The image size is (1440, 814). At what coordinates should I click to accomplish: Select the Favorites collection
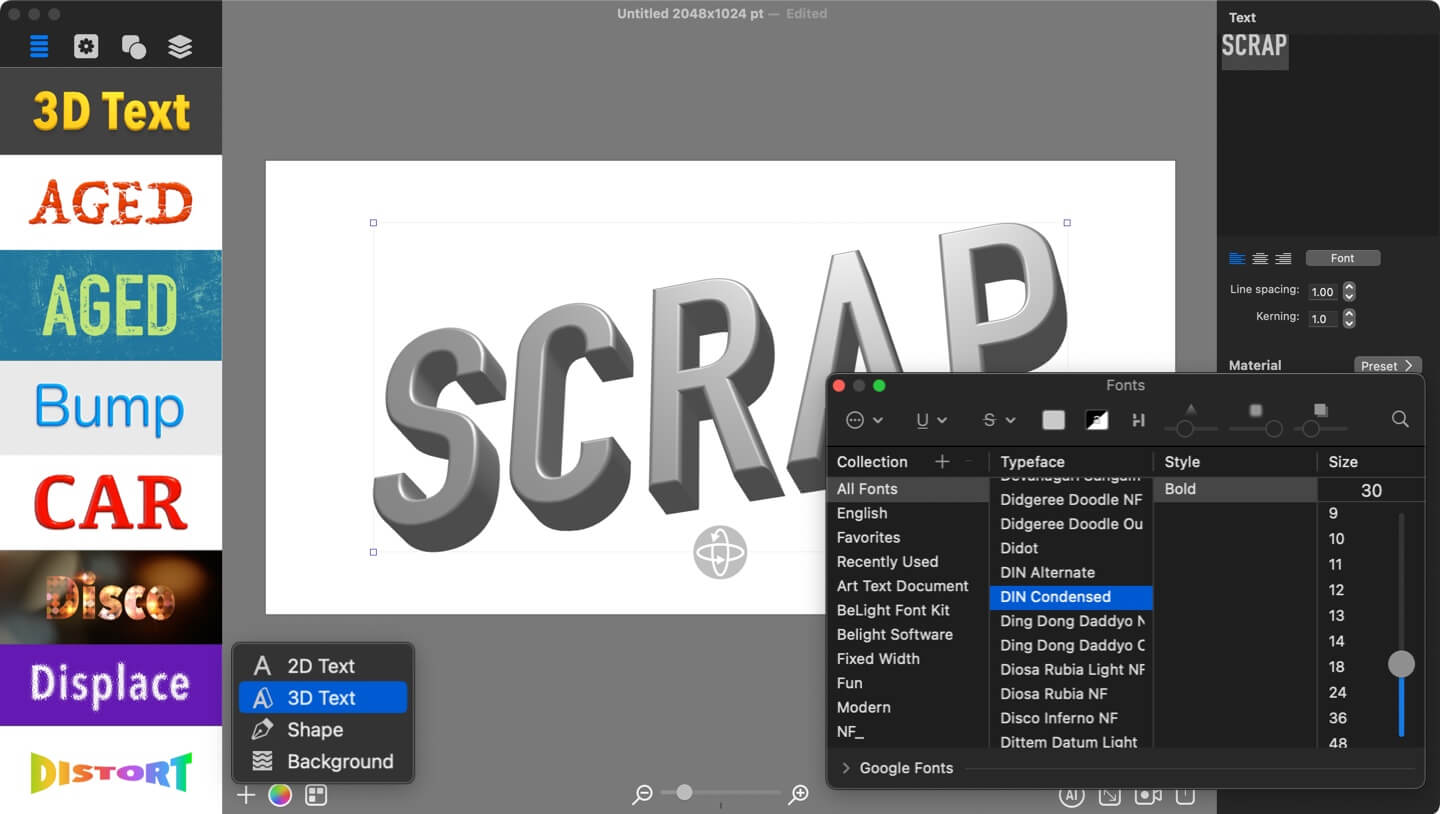(x=908, y=537)
